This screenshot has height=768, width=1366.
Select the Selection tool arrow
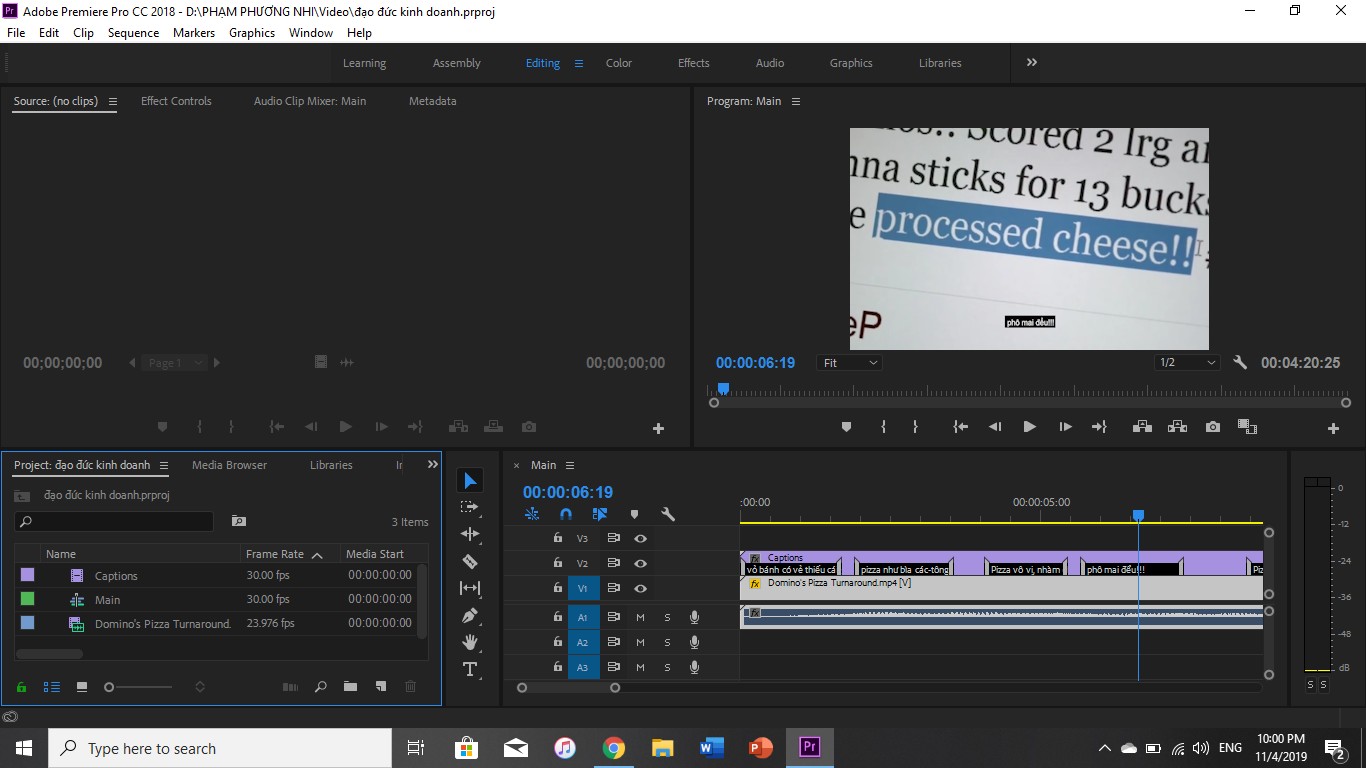click(470, 481)
